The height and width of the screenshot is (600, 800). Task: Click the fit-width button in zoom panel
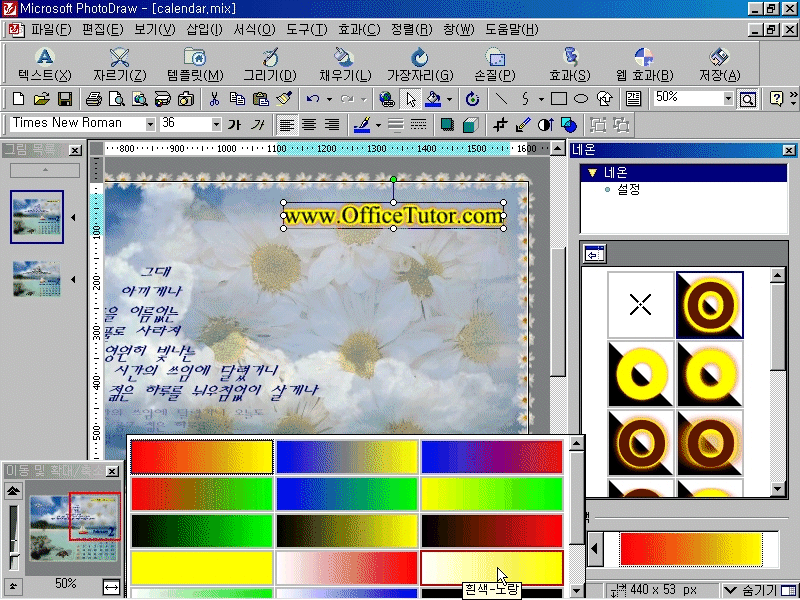point(111,587)
